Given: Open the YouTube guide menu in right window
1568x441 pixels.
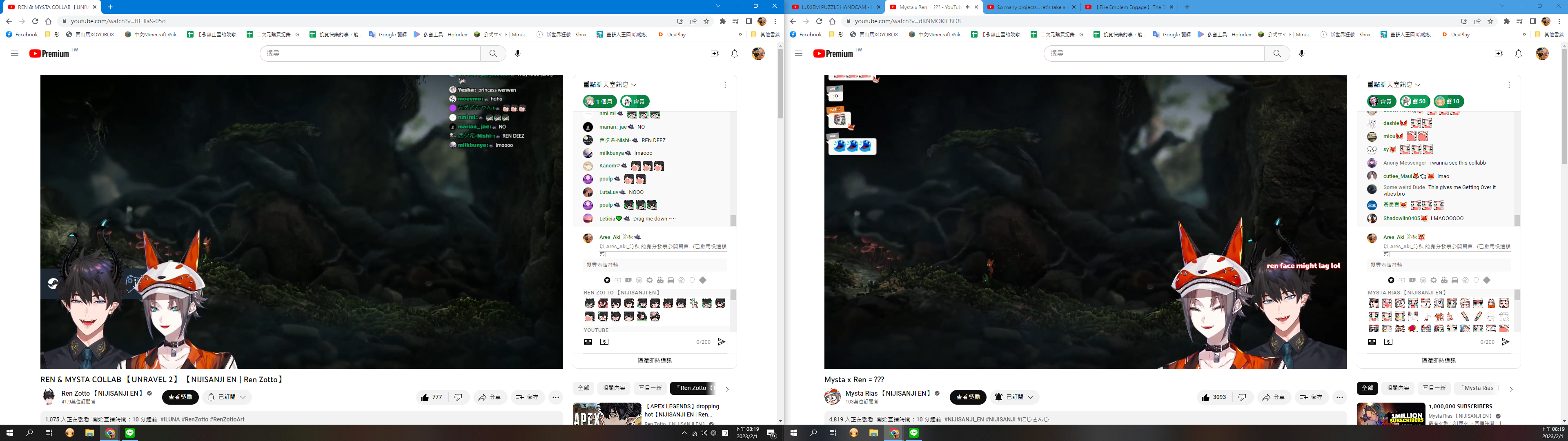Looking at the screenshot, I should 799,53.
